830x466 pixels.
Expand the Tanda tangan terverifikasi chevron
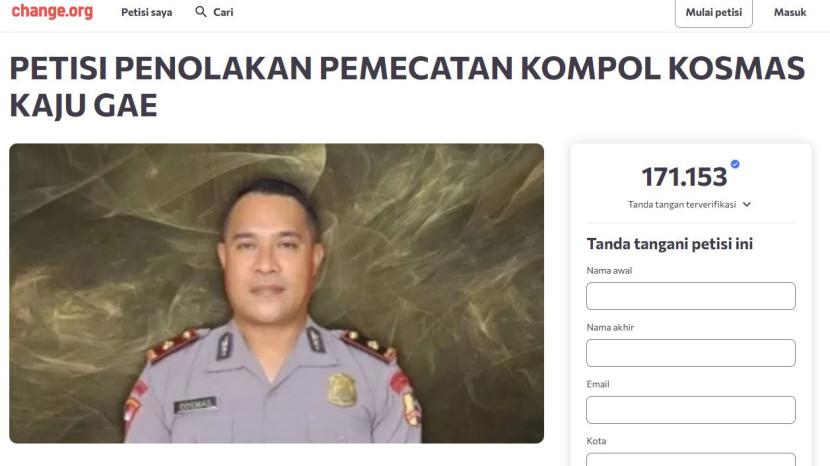click(746, 204)
